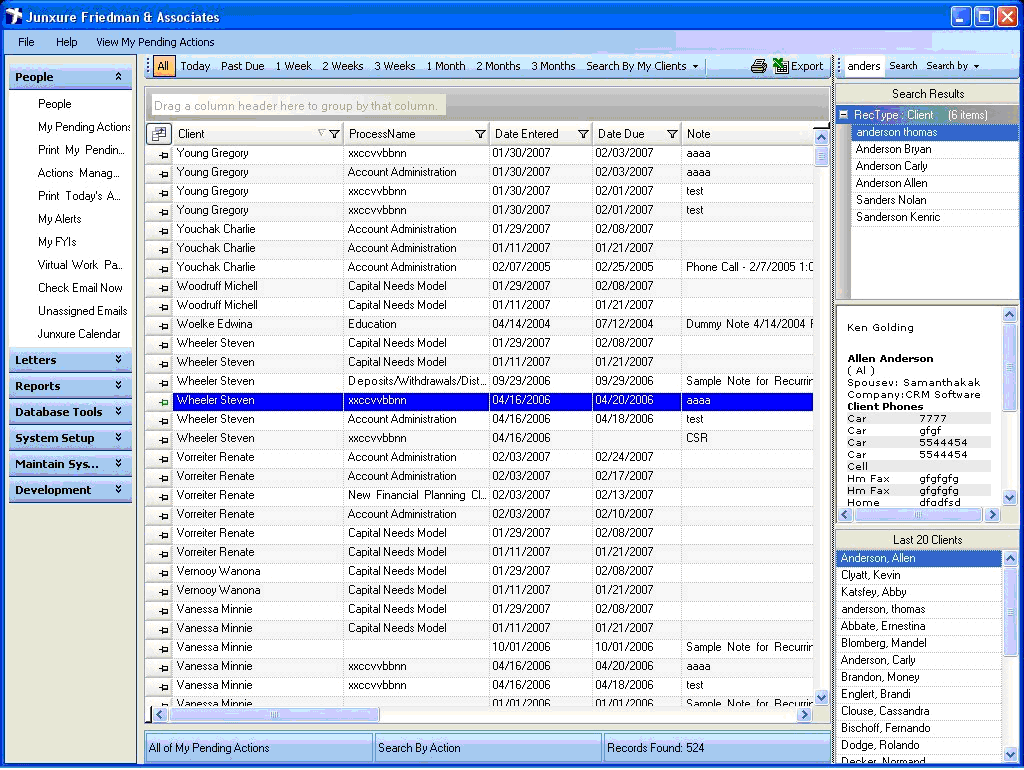This screenshot has height=770, width=1024.
Task: Click the pin icon on the Woelke Edwina row
Action: click(163, 325)
